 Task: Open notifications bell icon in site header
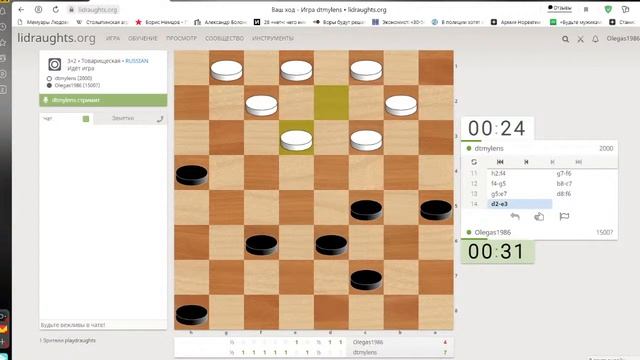pos(596,39)
